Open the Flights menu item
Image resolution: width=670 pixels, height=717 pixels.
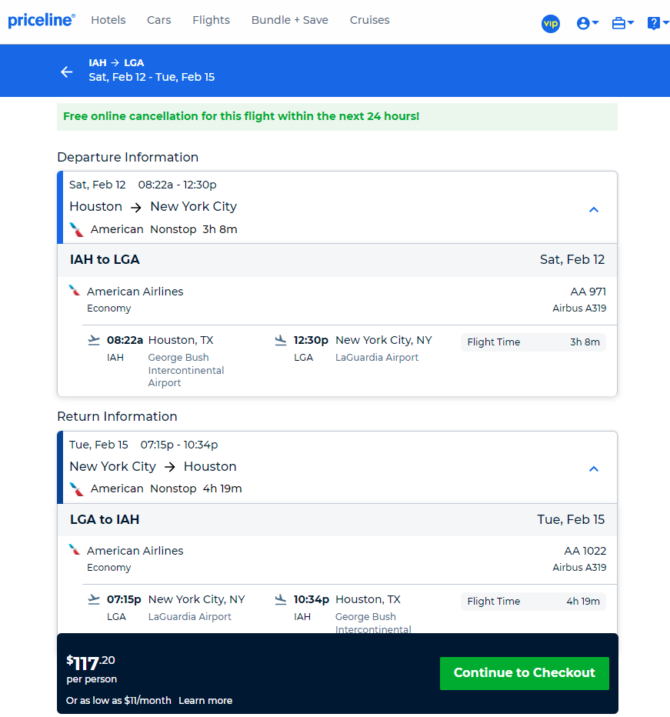tap(211, 20)
